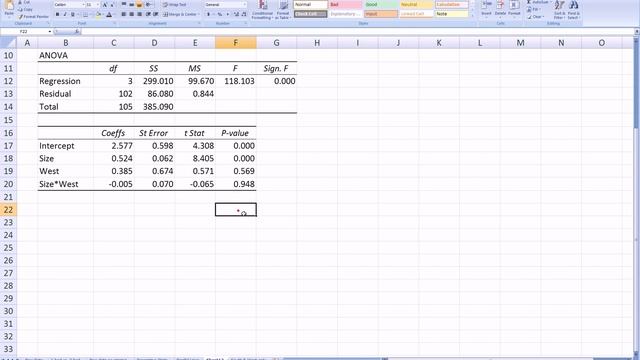The image size is (640, 360).
Task: Select the ANOVA cell
Action: tap(65, 56)
